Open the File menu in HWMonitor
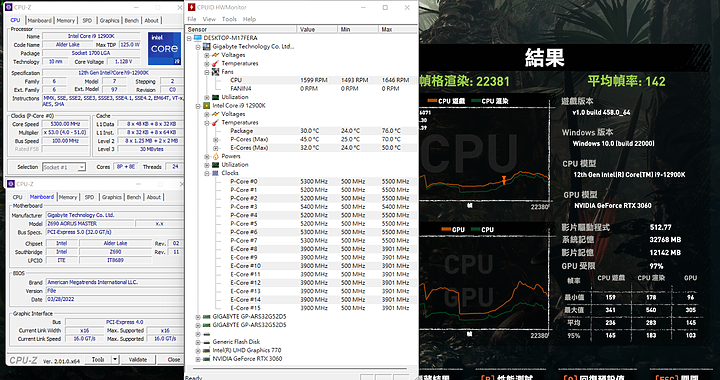The height and width of the screenshot is (380, 720). (x=192, y=19)
